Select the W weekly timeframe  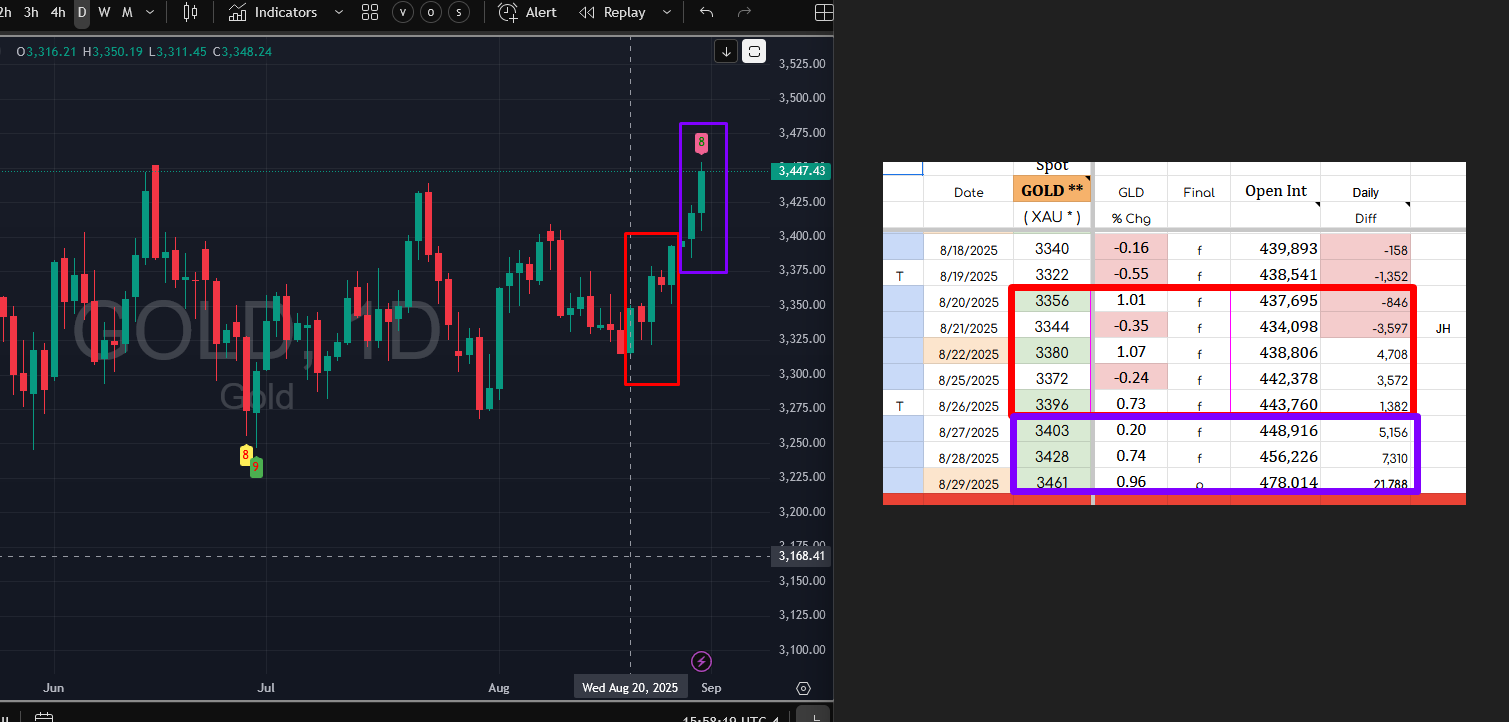click(x=104, y=13)
